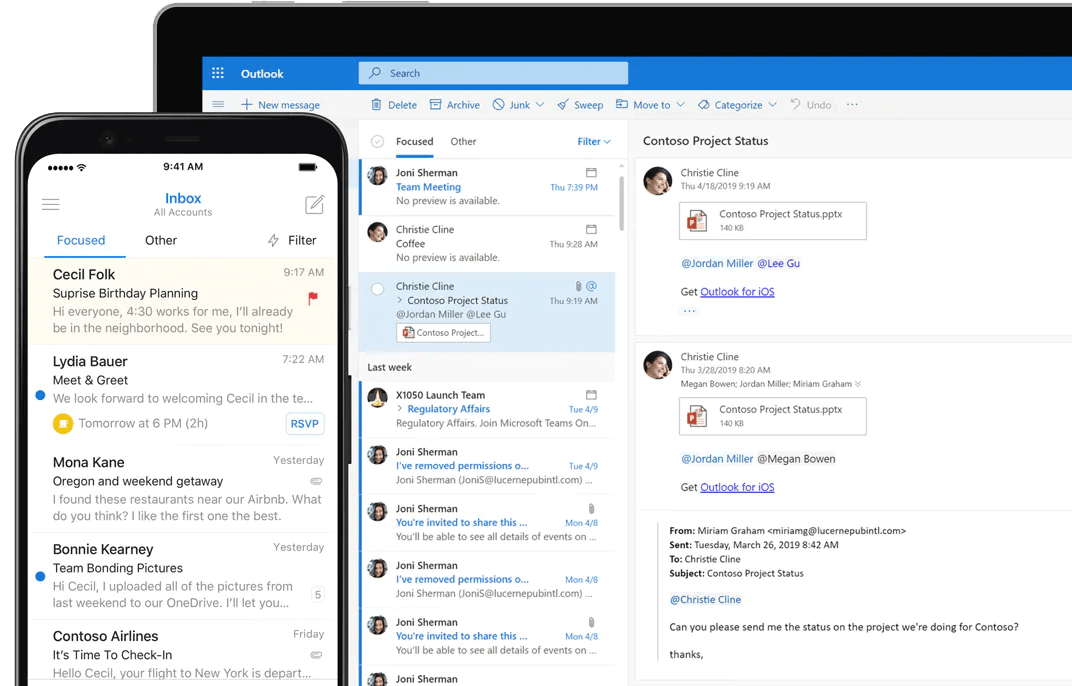Image resolution: width=1072 pixels, height=686 pixels.
Task: Open the app launcher waffle icon
Action: tap(218, 74)
